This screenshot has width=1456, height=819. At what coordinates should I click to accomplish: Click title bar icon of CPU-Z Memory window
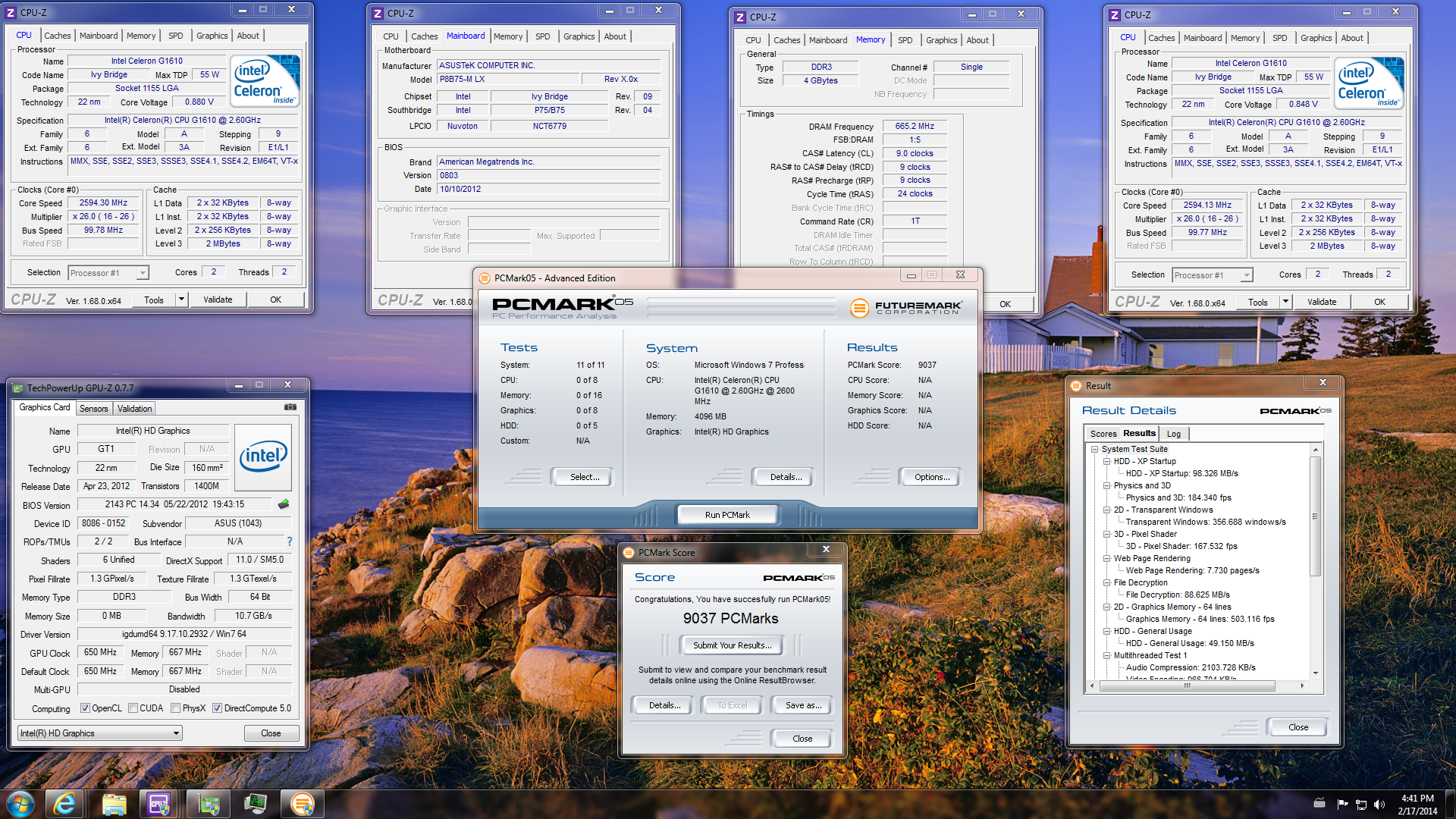[740, 17]
